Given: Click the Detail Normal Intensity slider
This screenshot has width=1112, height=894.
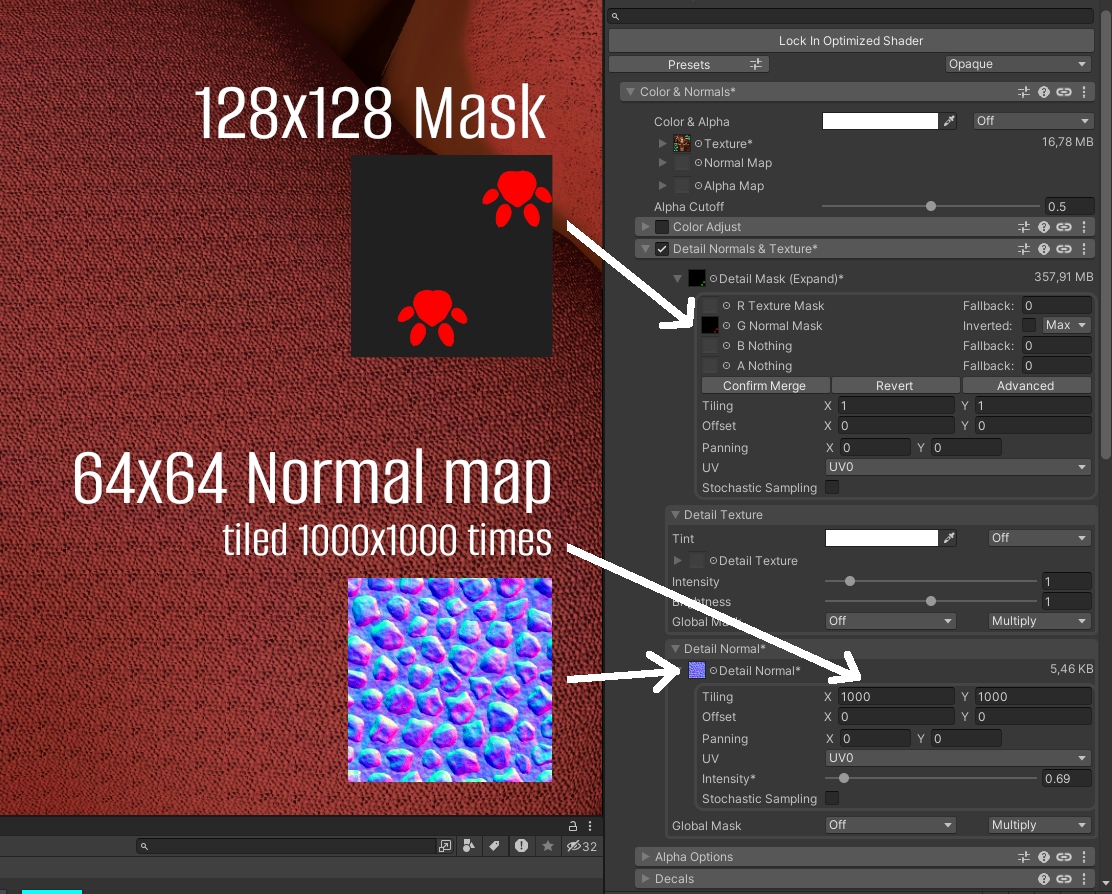Looking at the screenshot, I should click(930, 778).
